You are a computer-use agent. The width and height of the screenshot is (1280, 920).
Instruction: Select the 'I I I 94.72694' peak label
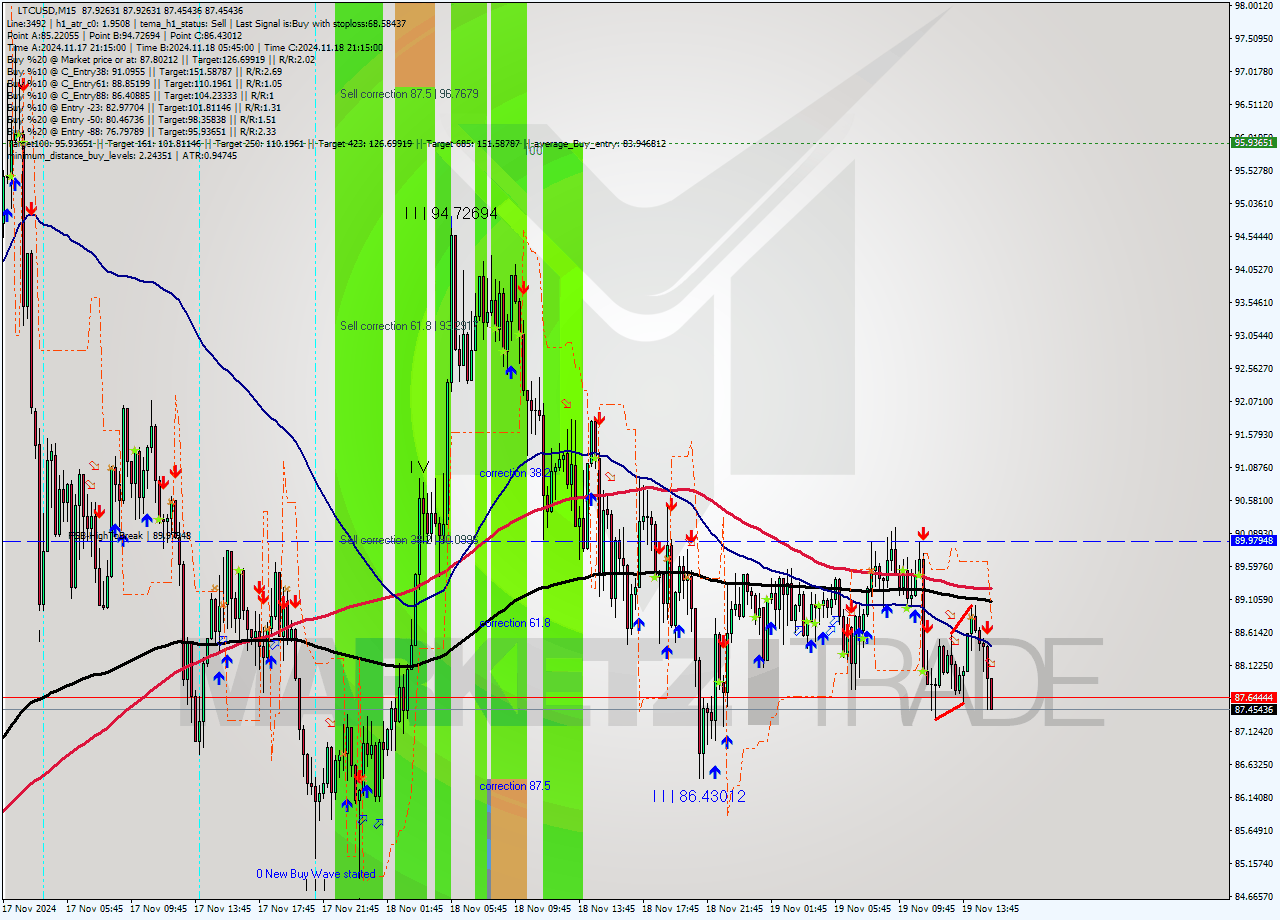point(451,213)
